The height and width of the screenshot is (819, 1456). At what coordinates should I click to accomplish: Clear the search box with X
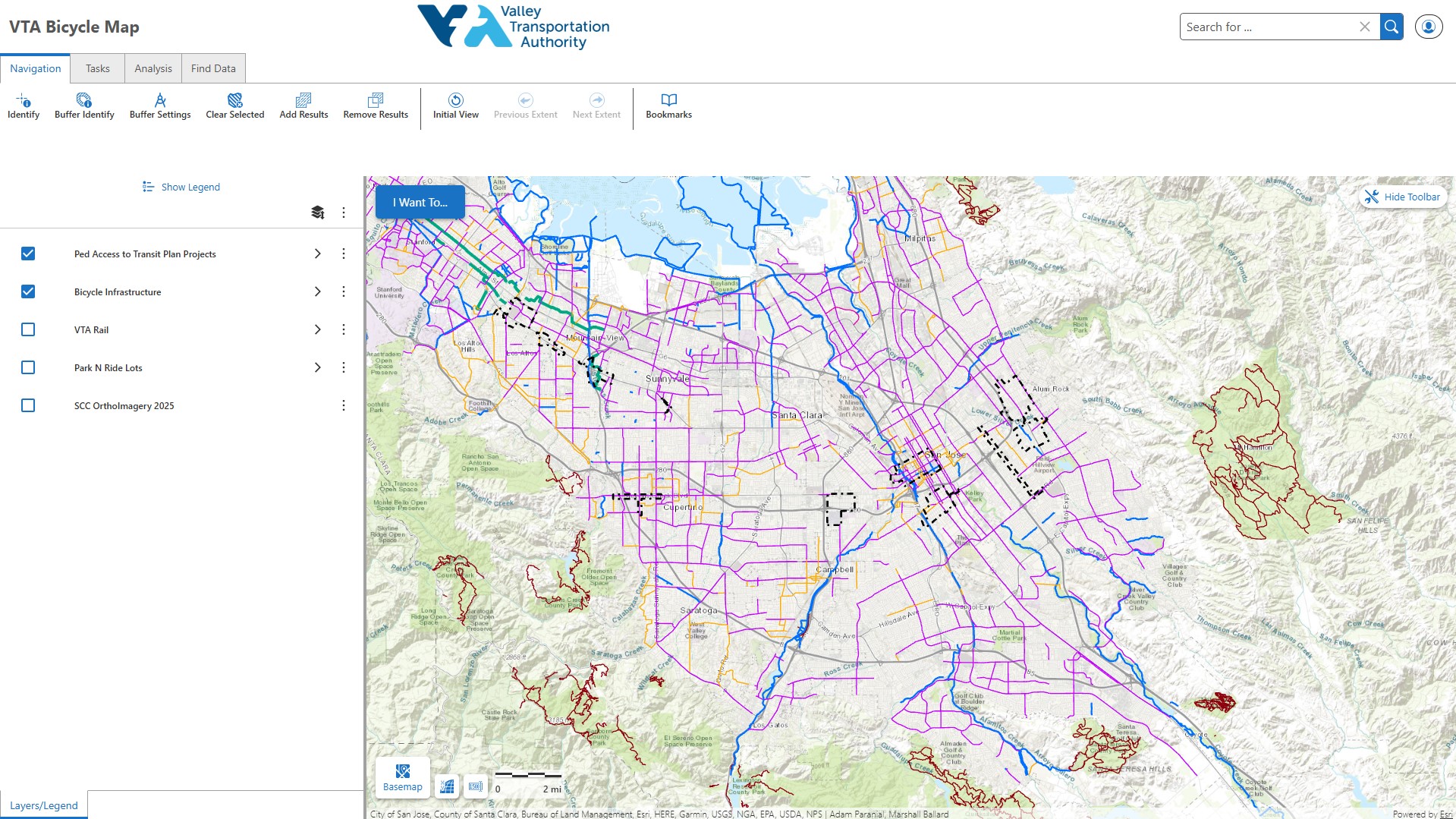click(x=1364, y=27)
